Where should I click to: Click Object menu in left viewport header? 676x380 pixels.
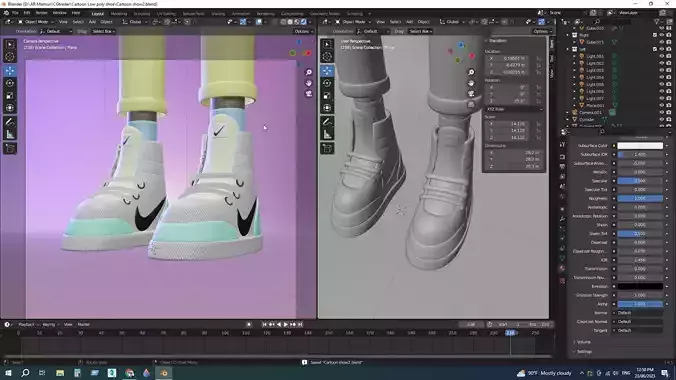coord(106,22)
